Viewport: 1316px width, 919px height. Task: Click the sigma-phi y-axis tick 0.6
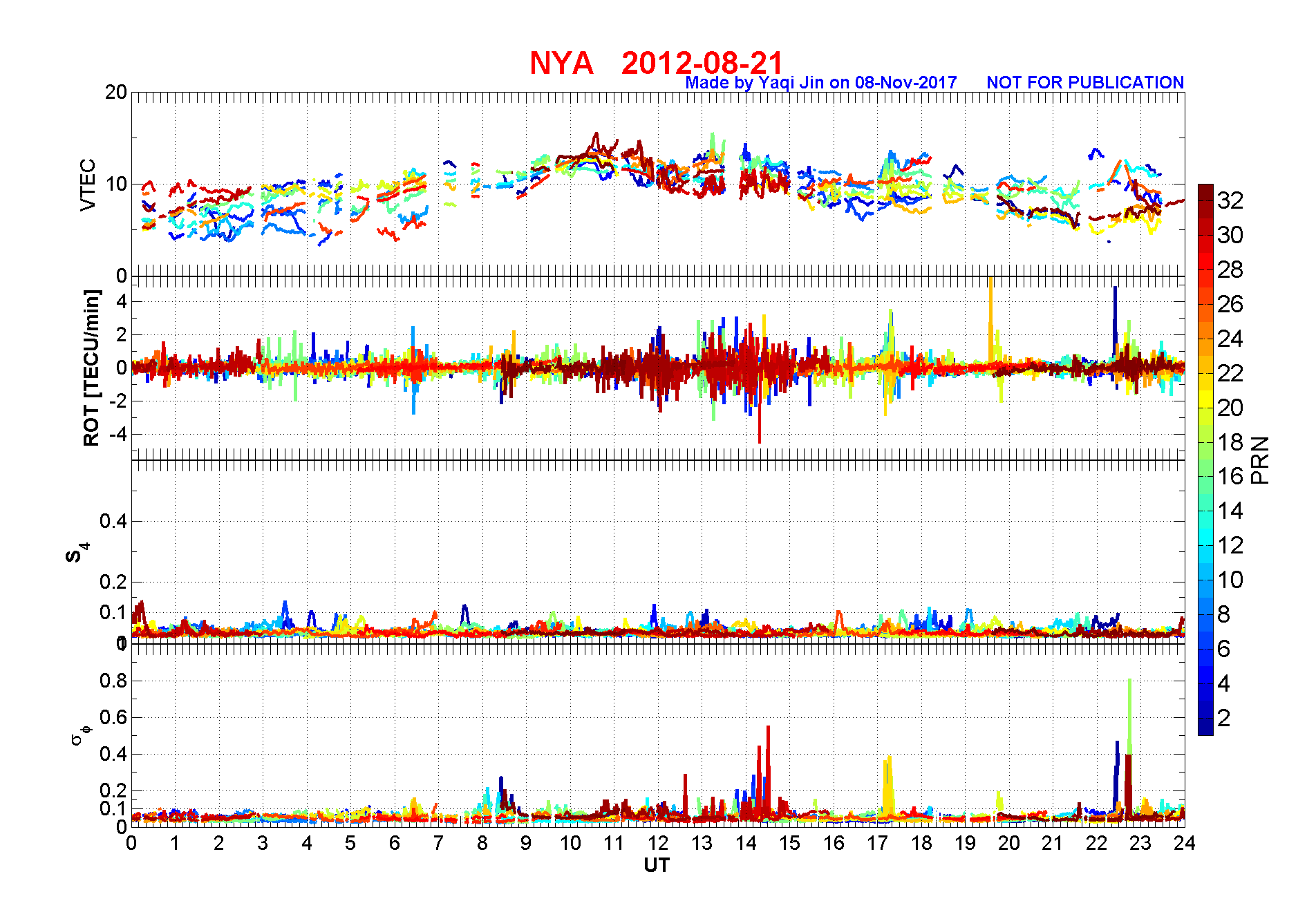coord(113,718)
